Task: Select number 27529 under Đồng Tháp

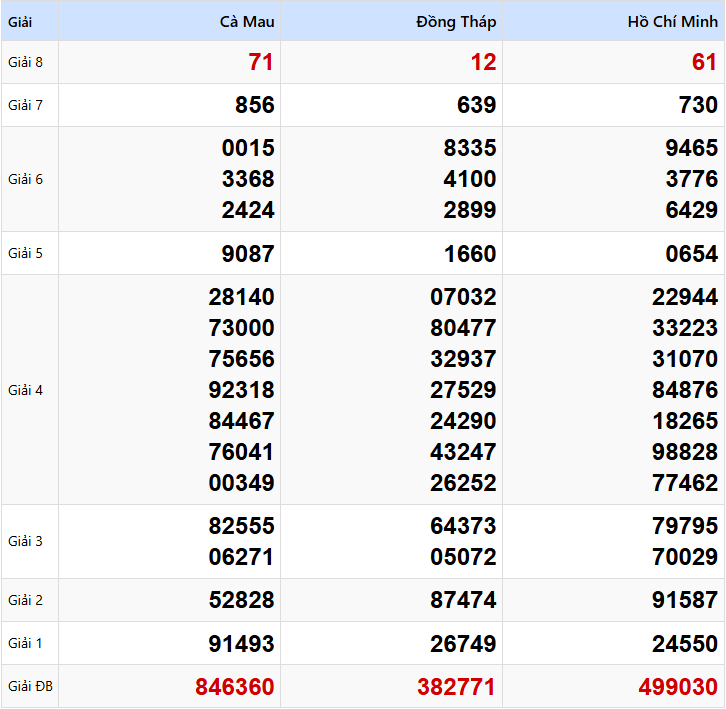Action: click(x=463, y=390)
